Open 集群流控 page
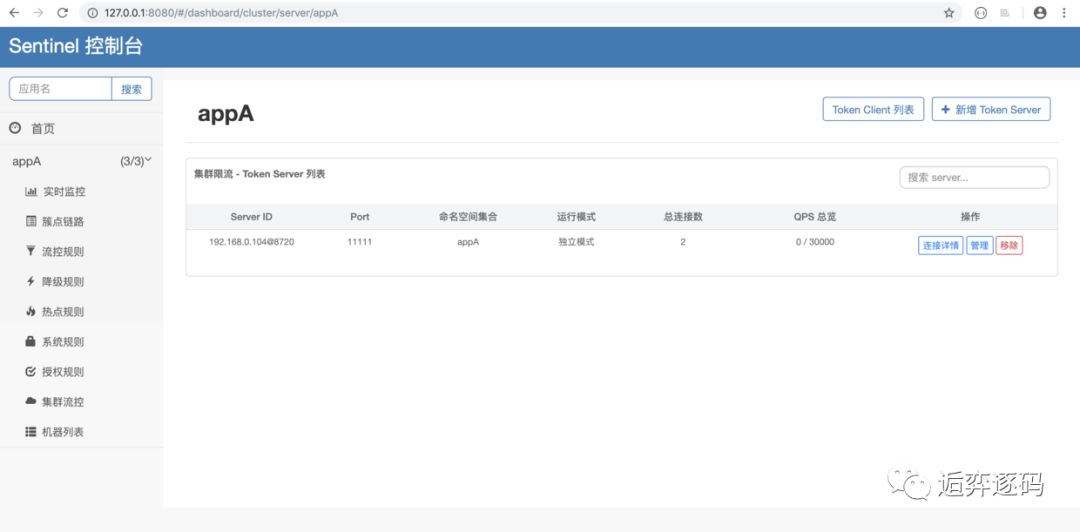 click(63, 402)
